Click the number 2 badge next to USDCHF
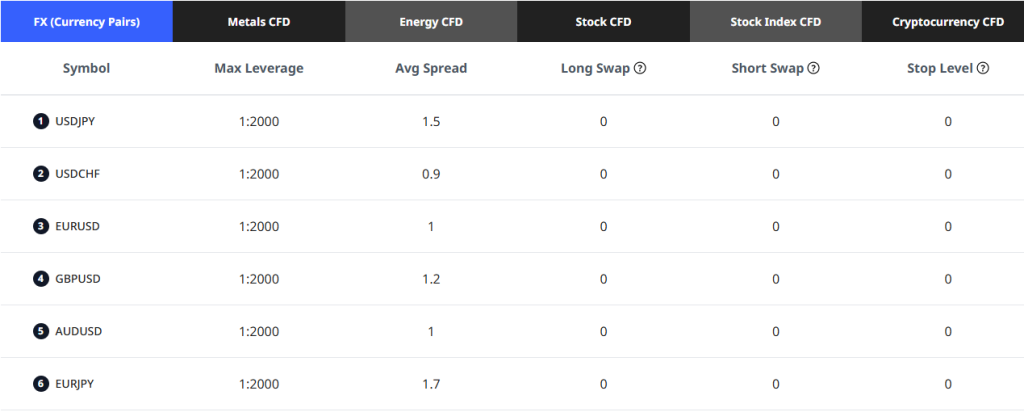The width and height of the screenshot is (1024, 412). point(41,174)
